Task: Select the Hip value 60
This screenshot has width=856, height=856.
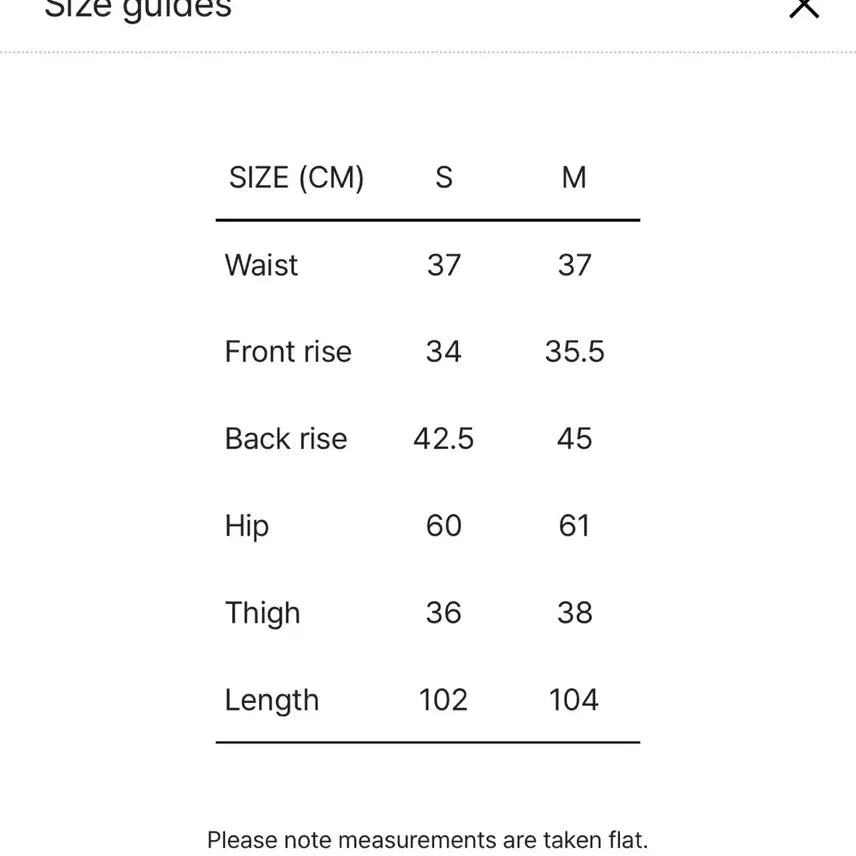Action: (444, 526)
